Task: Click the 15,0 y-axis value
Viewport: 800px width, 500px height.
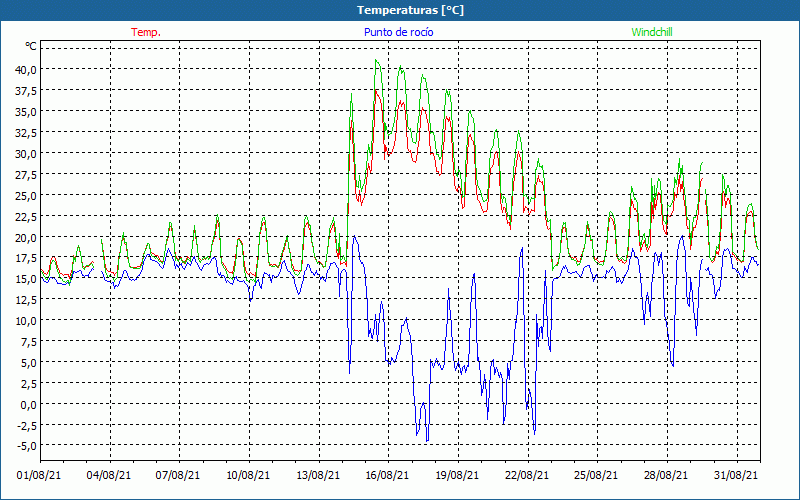Action: (x=26, y=279)
